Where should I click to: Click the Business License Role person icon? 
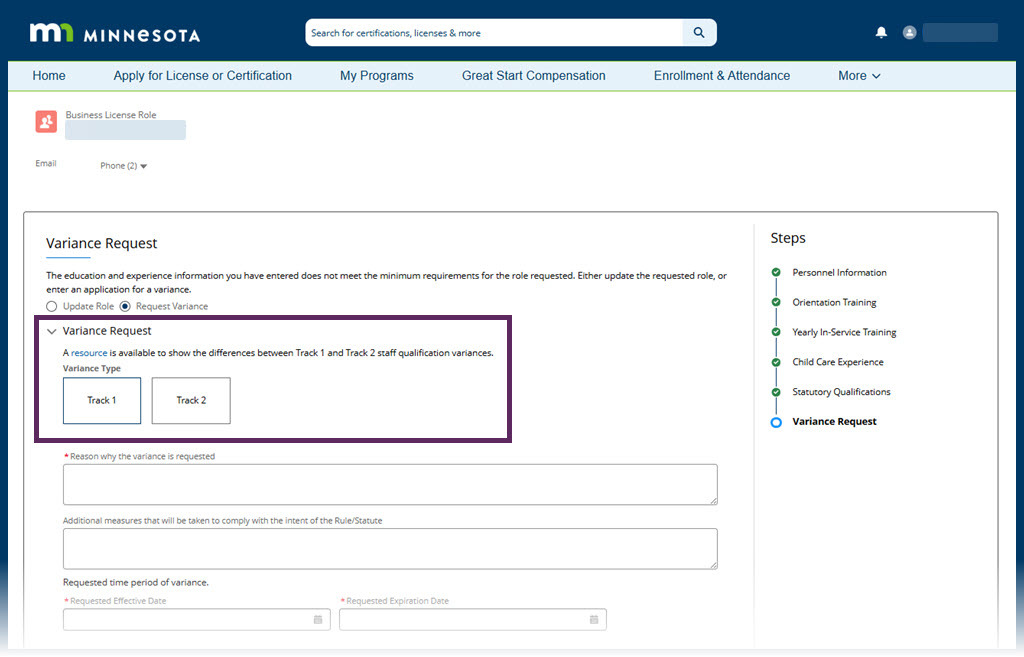[46, 121]
